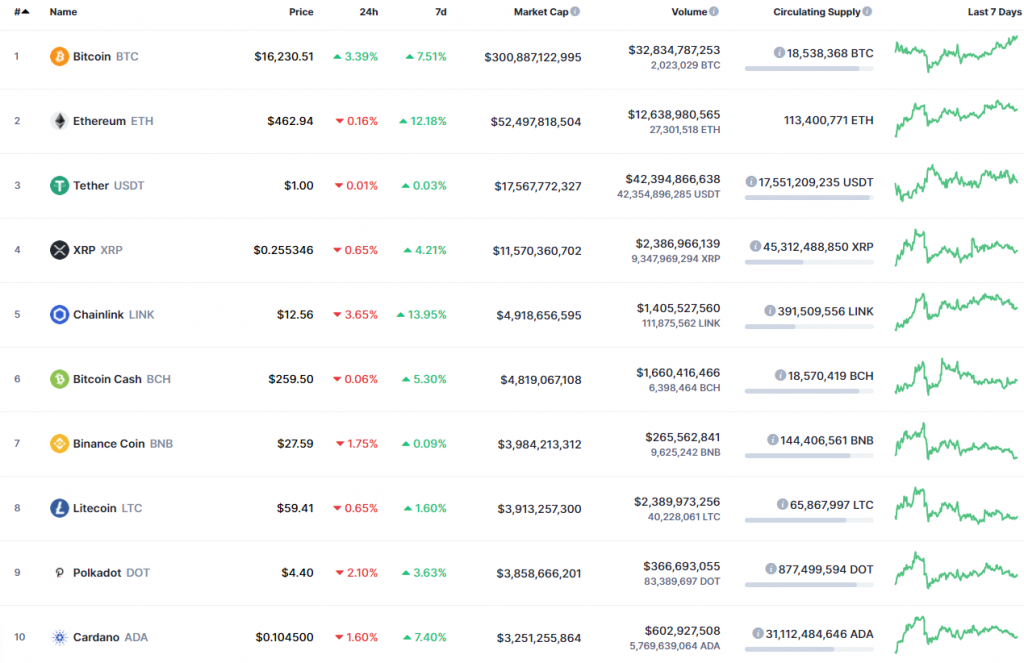Image resolution: width=1024 pixels, height=663 pixels.
Task: Click Chainlink circulating supply progress bar
Action: (809, 326)
